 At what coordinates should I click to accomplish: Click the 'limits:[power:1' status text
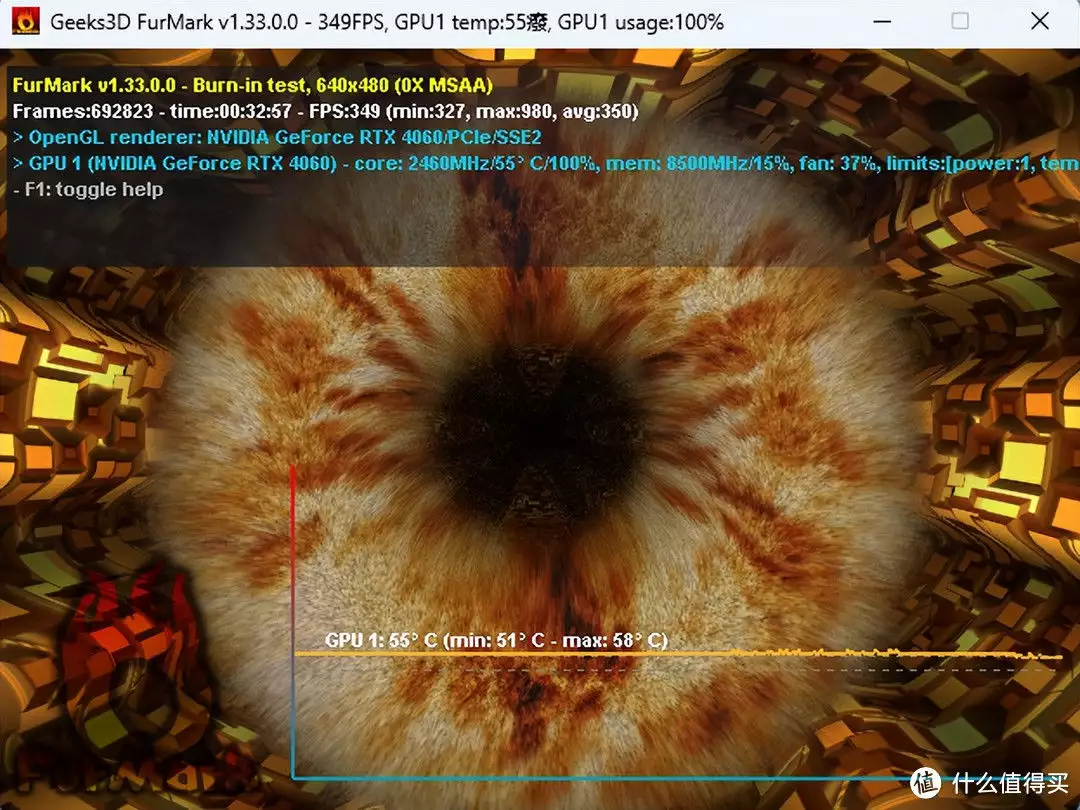(x=958, y=163)
